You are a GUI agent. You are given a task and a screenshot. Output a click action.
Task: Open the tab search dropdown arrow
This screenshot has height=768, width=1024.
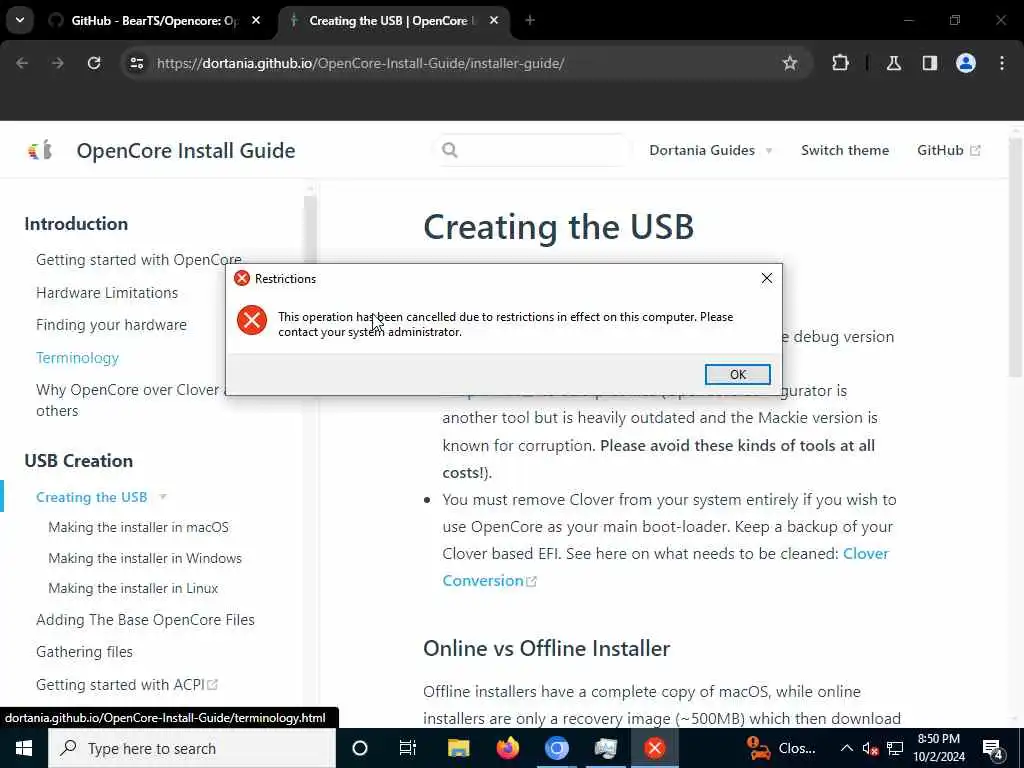[20, 20]
